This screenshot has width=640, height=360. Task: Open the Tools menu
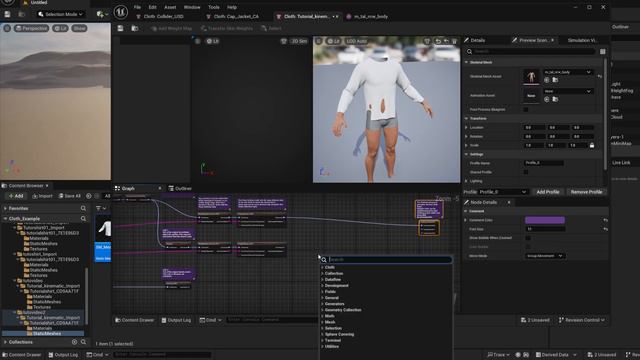click(x=214, y=7)
